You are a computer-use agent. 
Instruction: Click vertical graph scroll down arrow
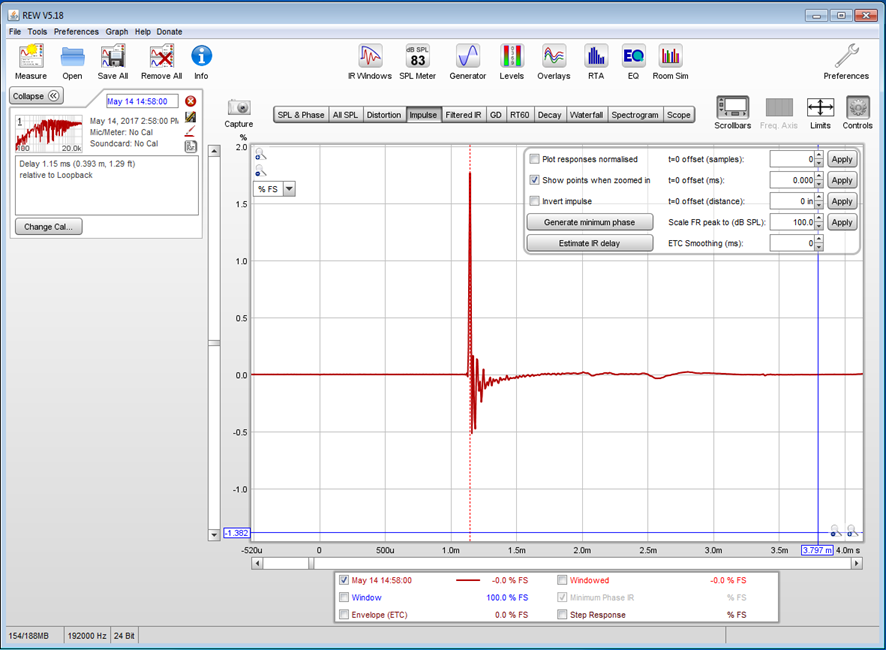coord(214,534)
